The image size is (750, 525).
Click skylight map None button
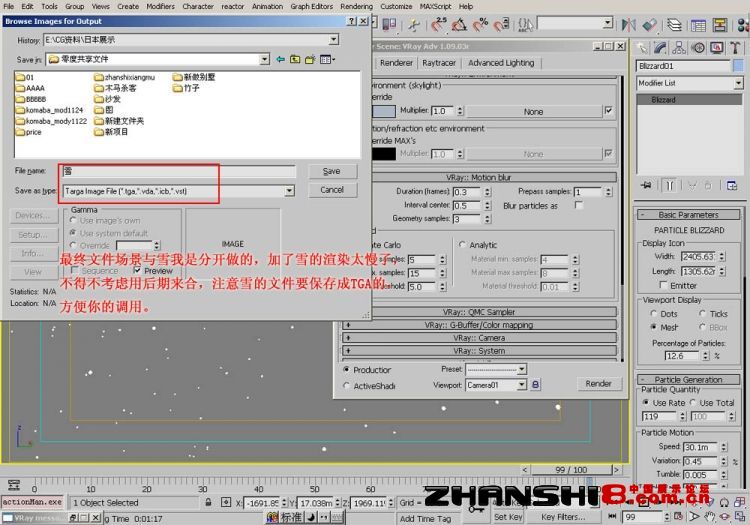533,111
